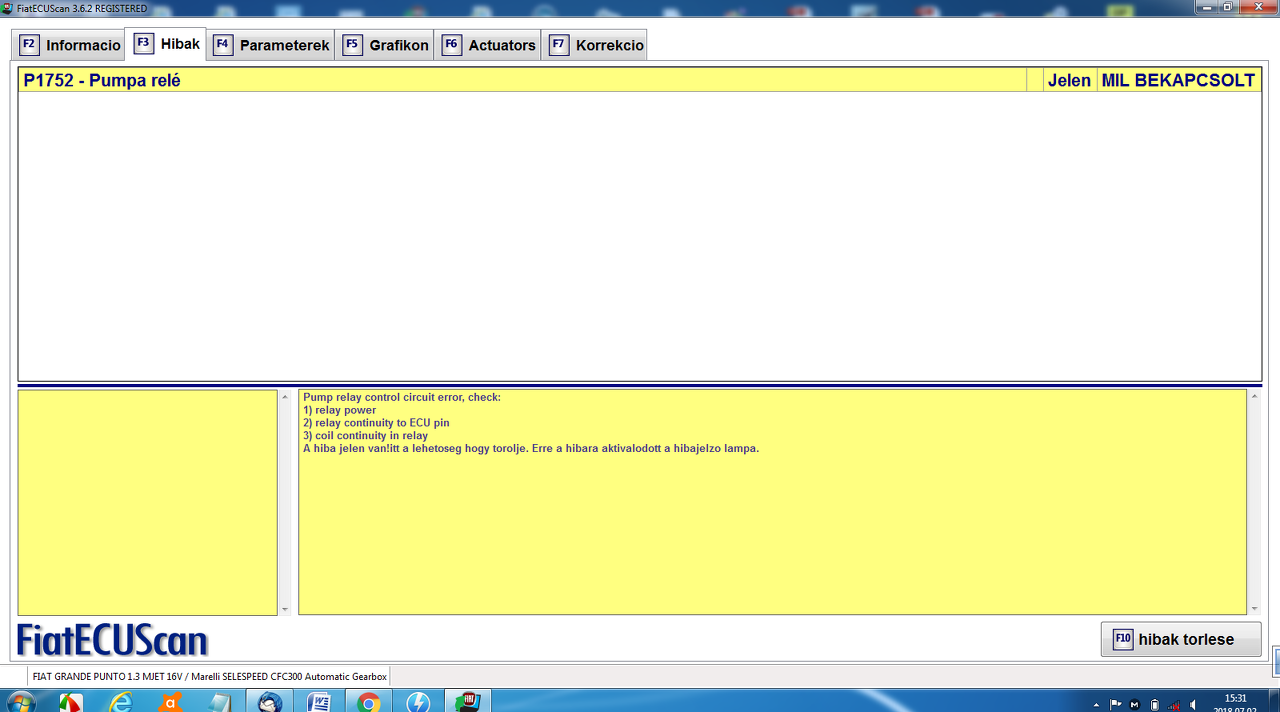Open the volume speaker tray icon
The width and height of the screenshot is (1280, 712).
pyautogui.click(x=1194, y=704)
